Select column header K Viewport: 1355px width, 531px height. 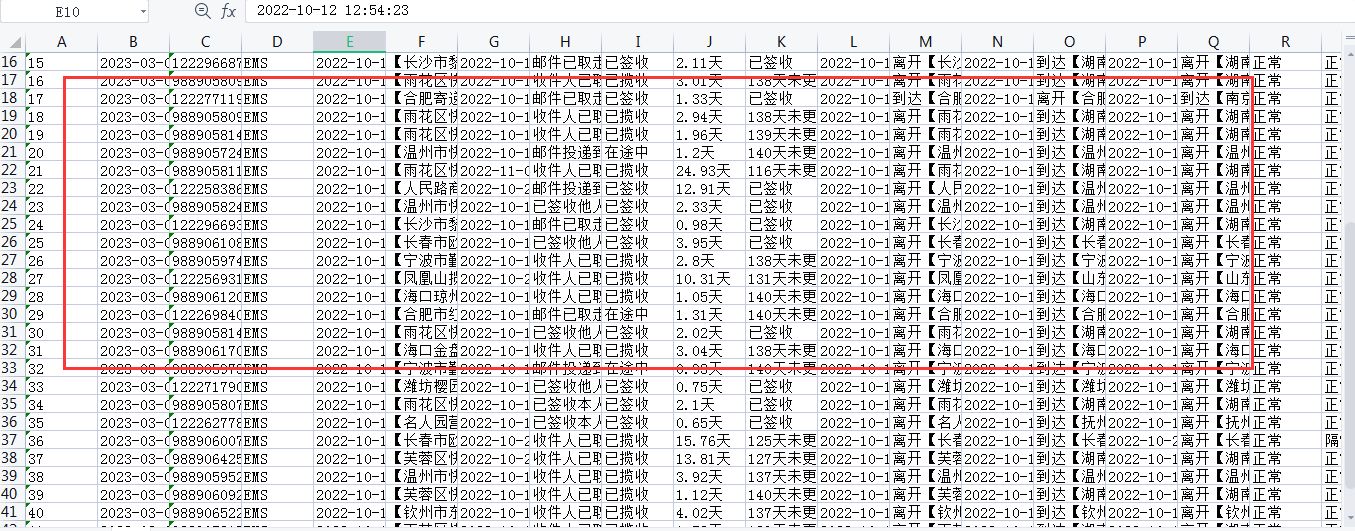[781, 41]
